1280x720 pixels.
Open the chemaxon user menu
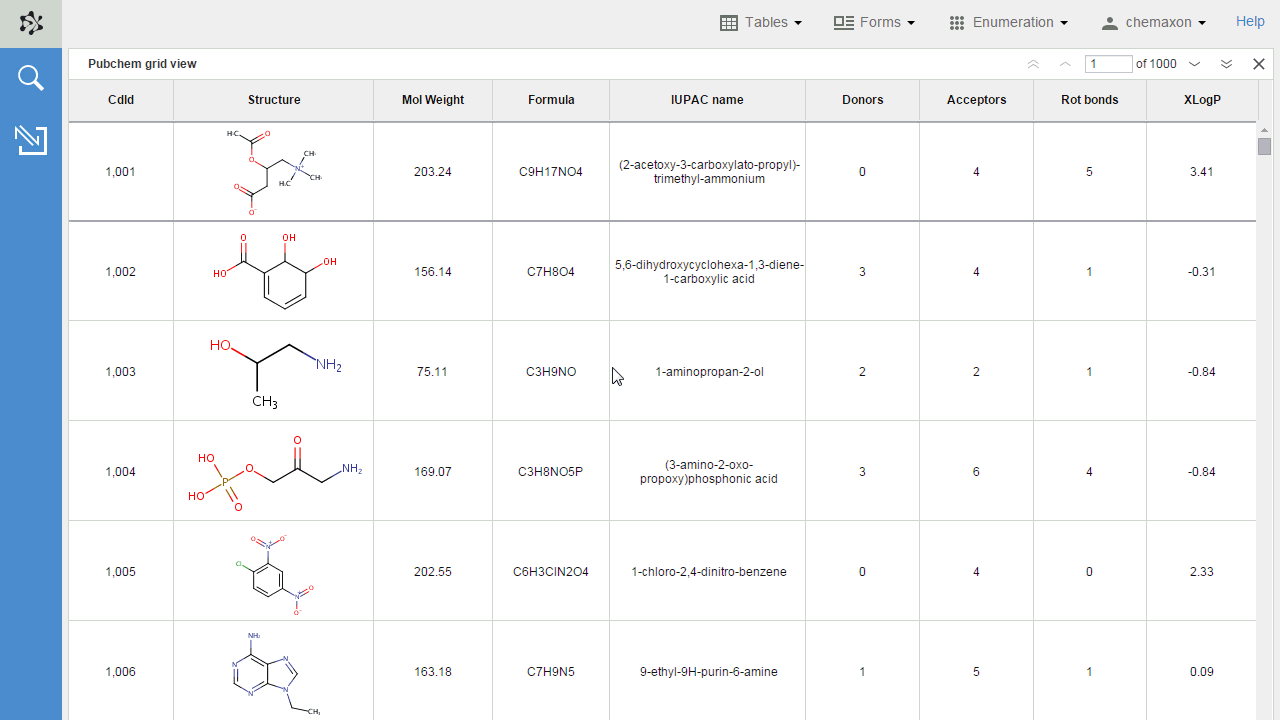pos(1153,22)
